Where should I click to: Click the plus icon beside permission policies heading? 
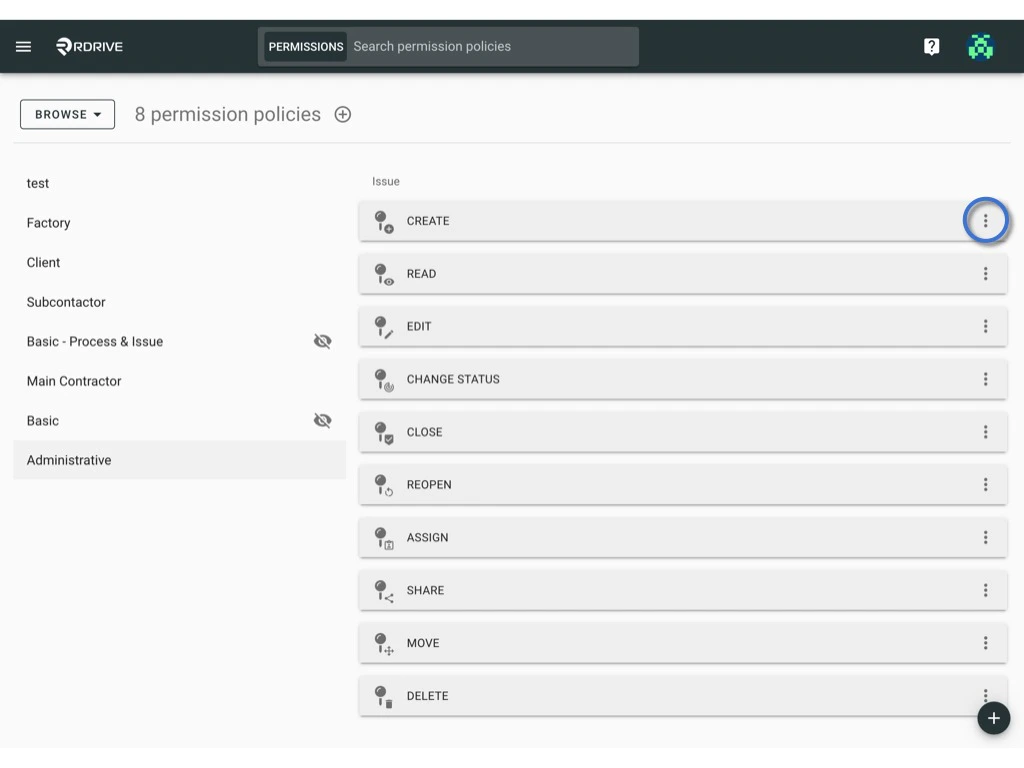tap(342, 114)
